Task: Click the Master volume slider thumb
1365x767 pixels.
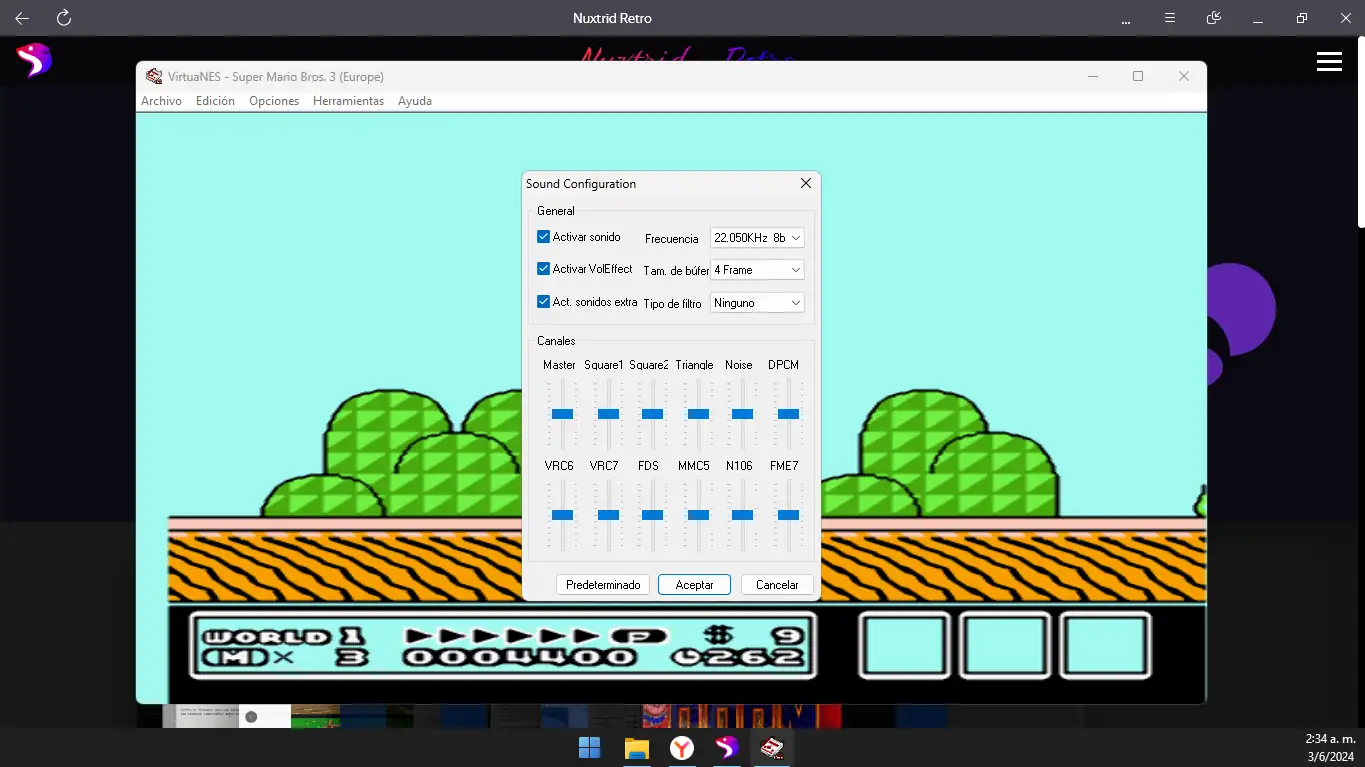Action: click(562, 414)
